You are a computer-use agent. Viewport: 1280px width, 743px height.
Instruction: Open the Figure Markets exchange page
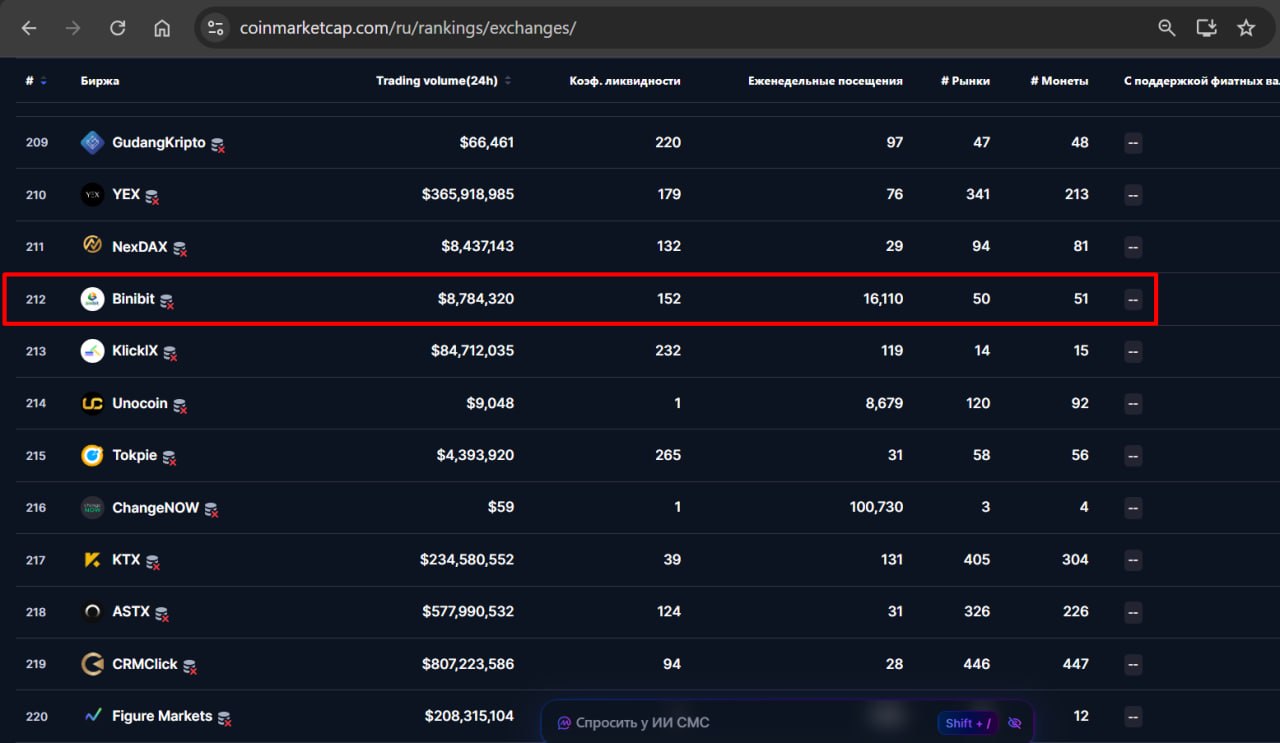(x=162, y=716)
